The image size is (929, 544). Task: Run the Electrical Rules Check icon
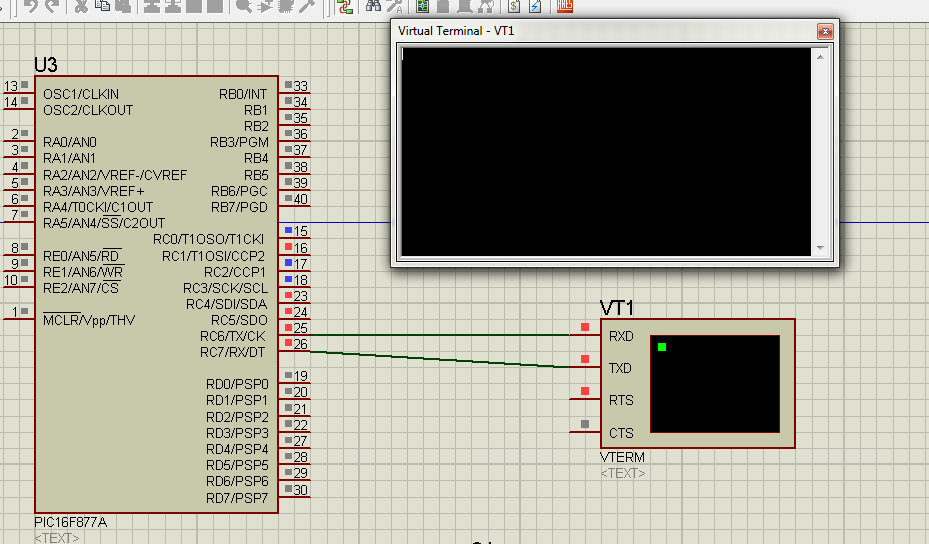(535, 6)
